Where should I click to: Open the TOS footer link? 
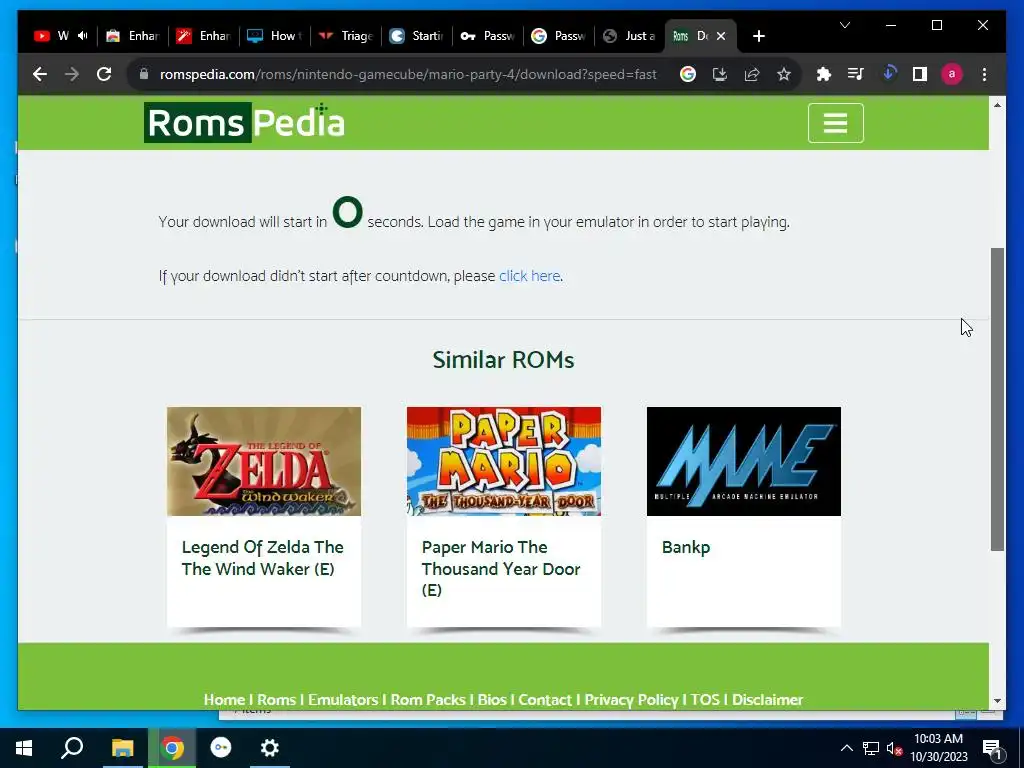coord(705,700)
